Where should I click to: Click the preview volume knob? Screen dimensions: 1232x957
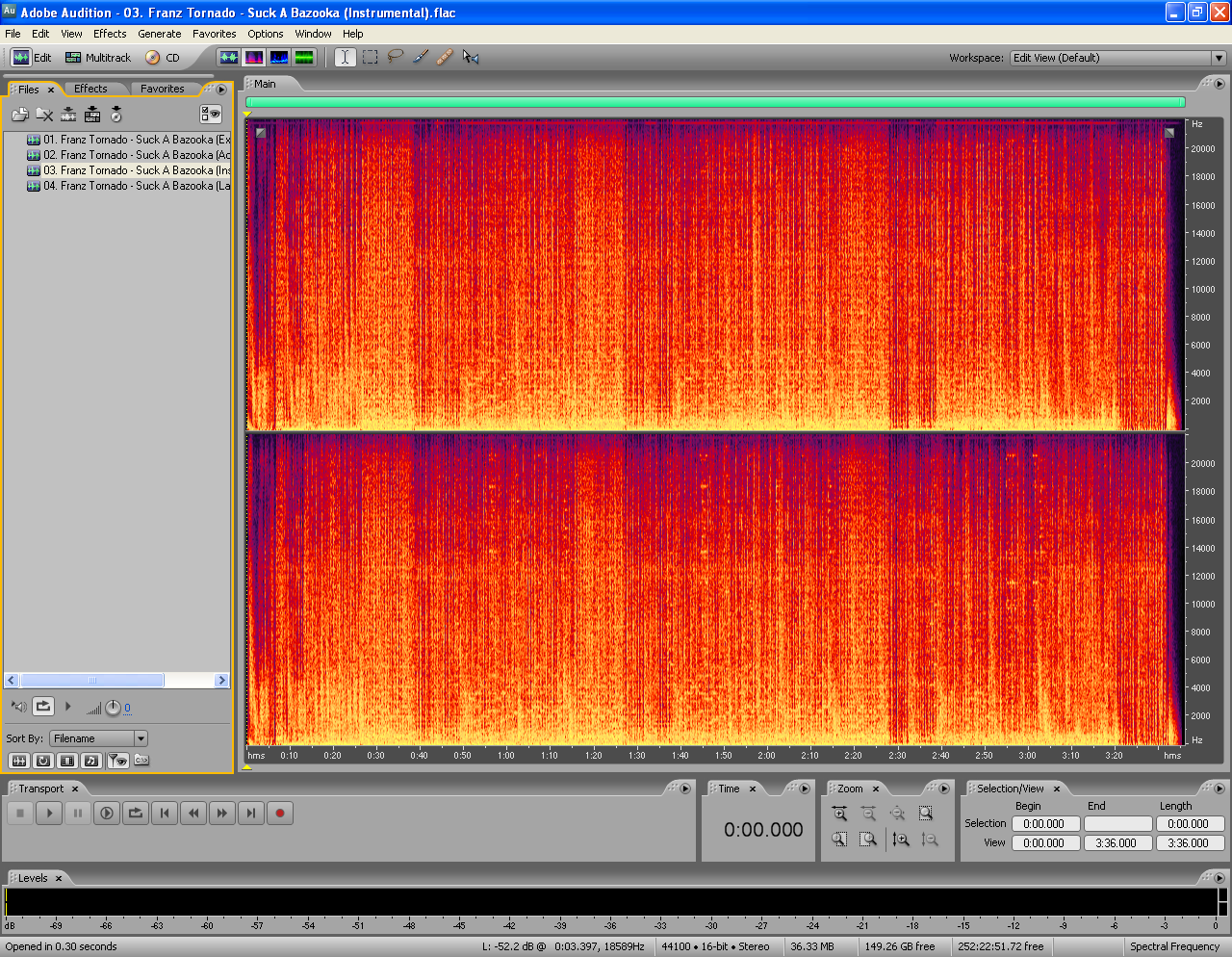[x=113, y=708]
